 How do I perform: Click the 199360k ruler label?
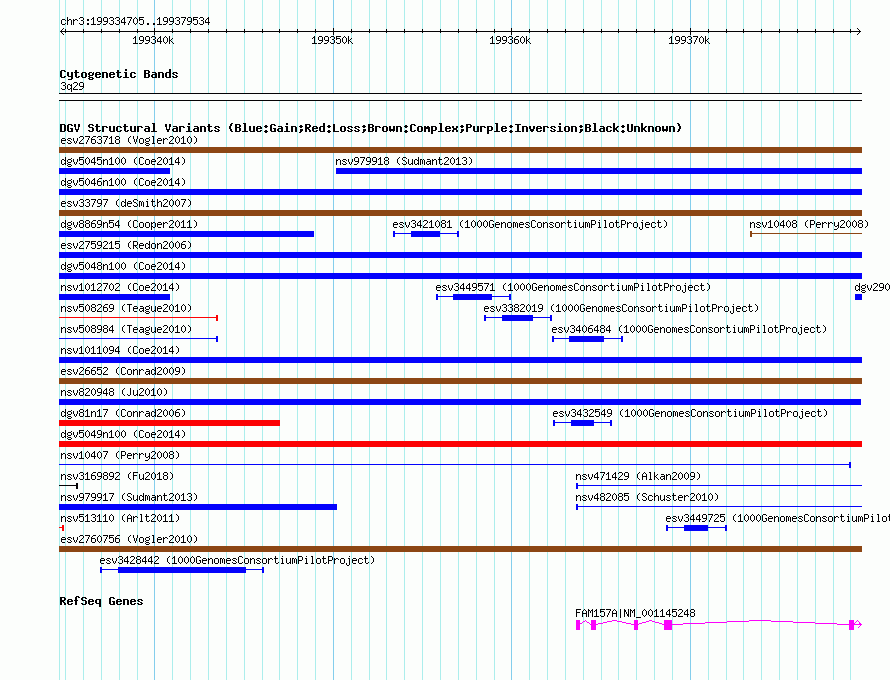(x=510, y=40)
